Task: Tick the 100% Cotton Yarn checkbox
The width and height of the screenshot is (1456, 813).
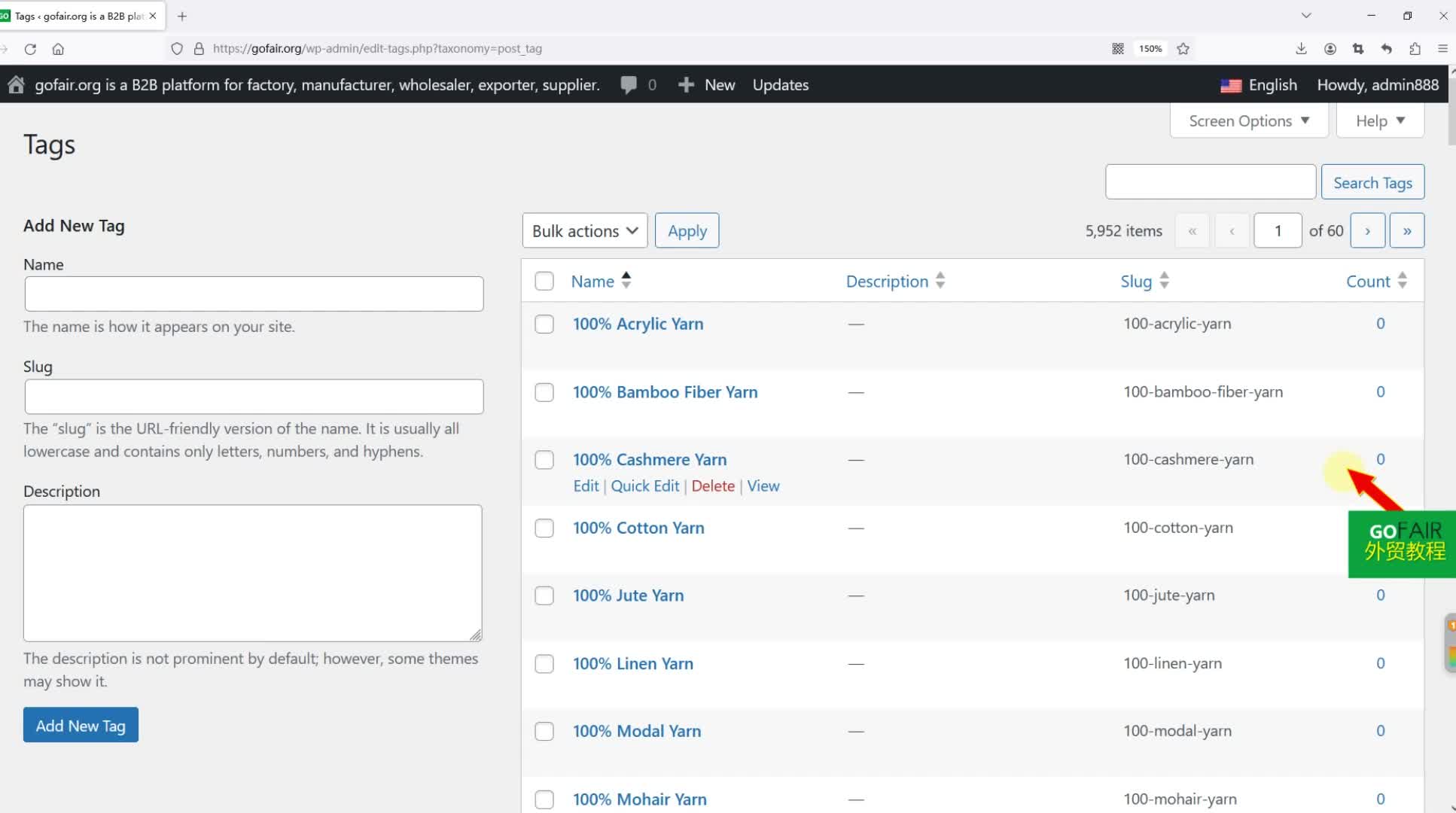Action: pyautogui.click(x=544, y=528)
